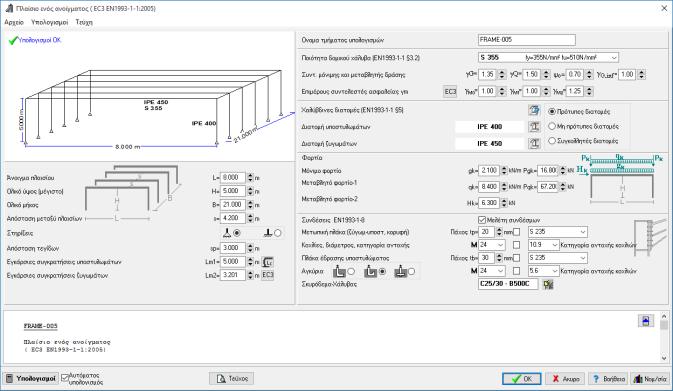Click the Βοήθεια help button
The width and height of the screenshot is (673, 391).
point(608,379)
